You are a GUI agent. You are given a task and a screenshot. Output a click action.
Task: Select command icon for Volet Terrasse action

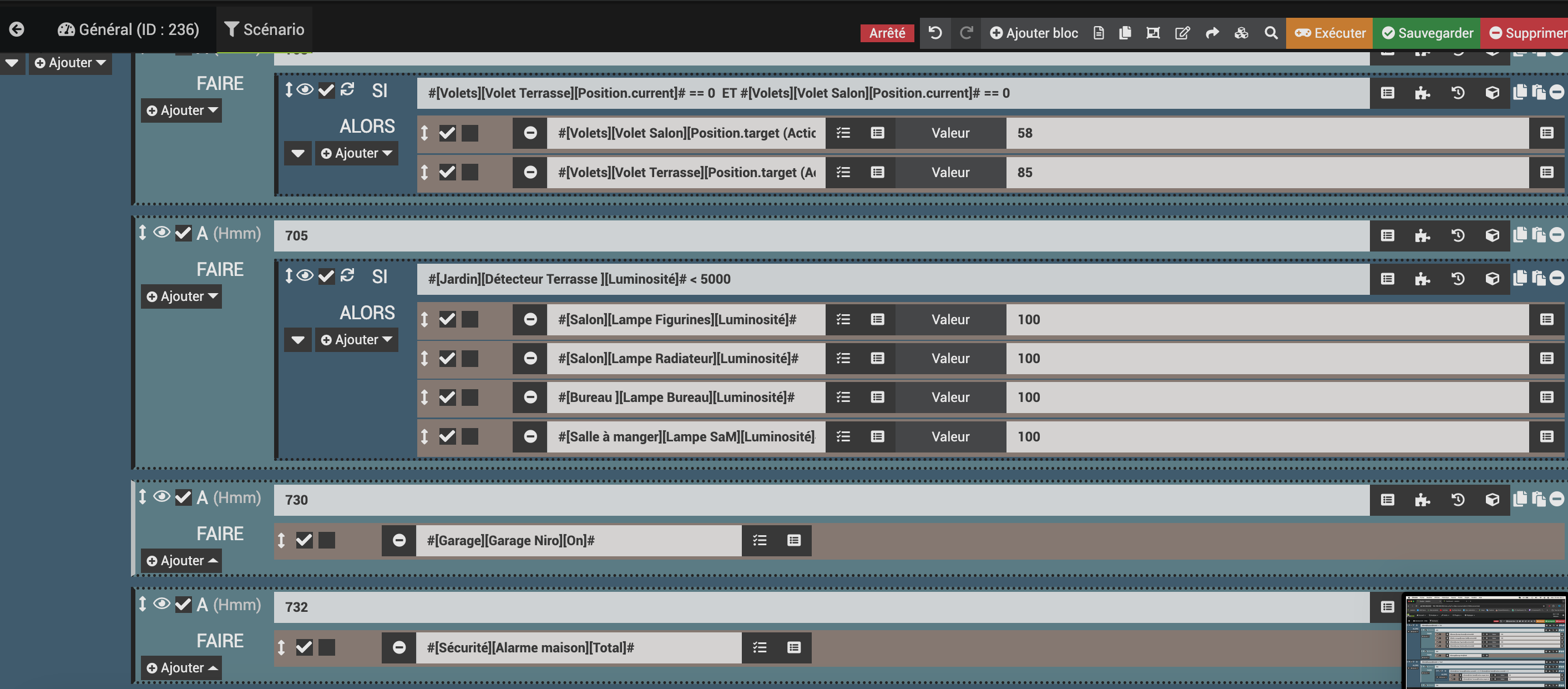click(877, 173)
